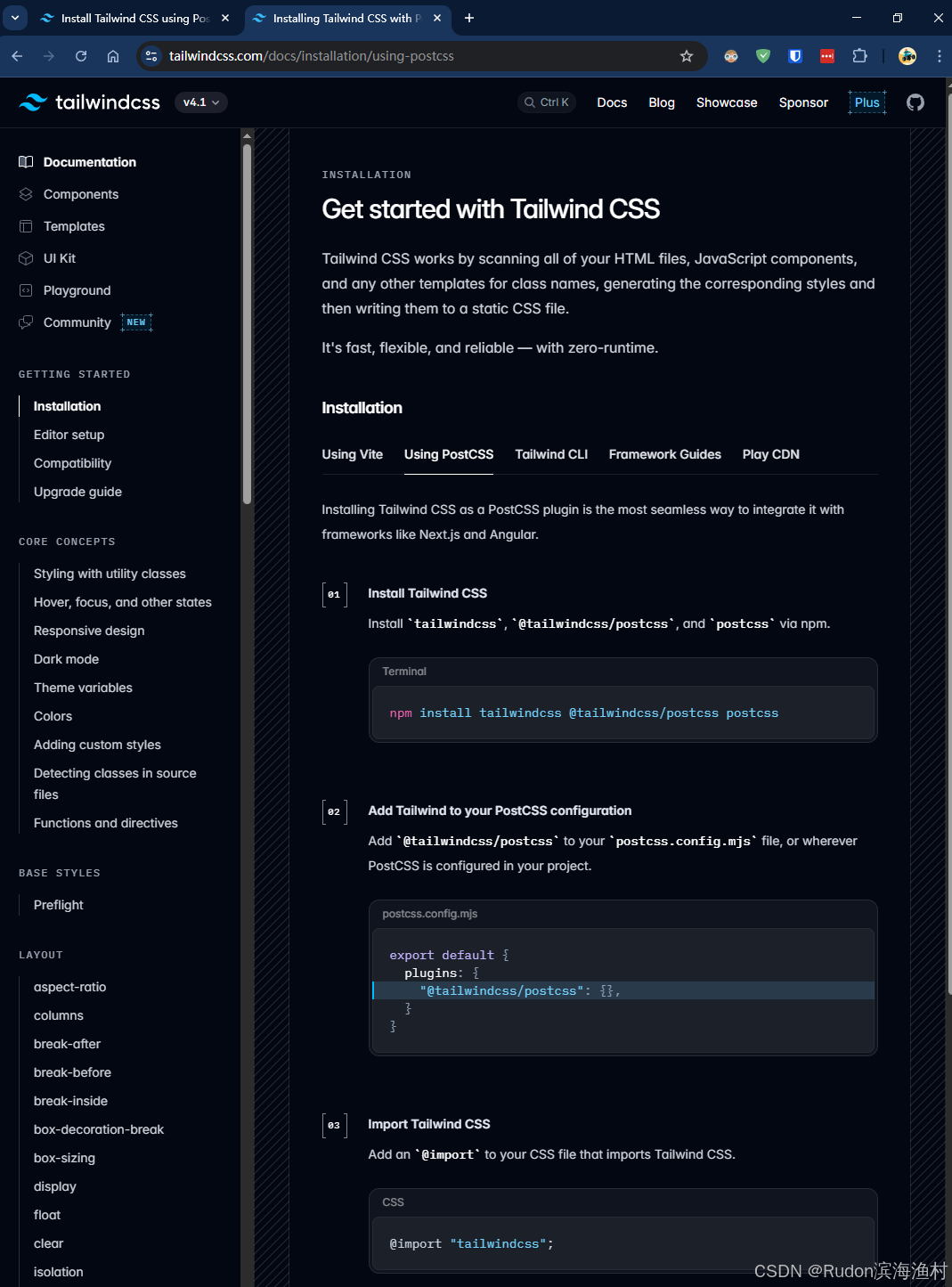
Task: Open the Compatibility sidebar link
Action: tap(73, 463)
